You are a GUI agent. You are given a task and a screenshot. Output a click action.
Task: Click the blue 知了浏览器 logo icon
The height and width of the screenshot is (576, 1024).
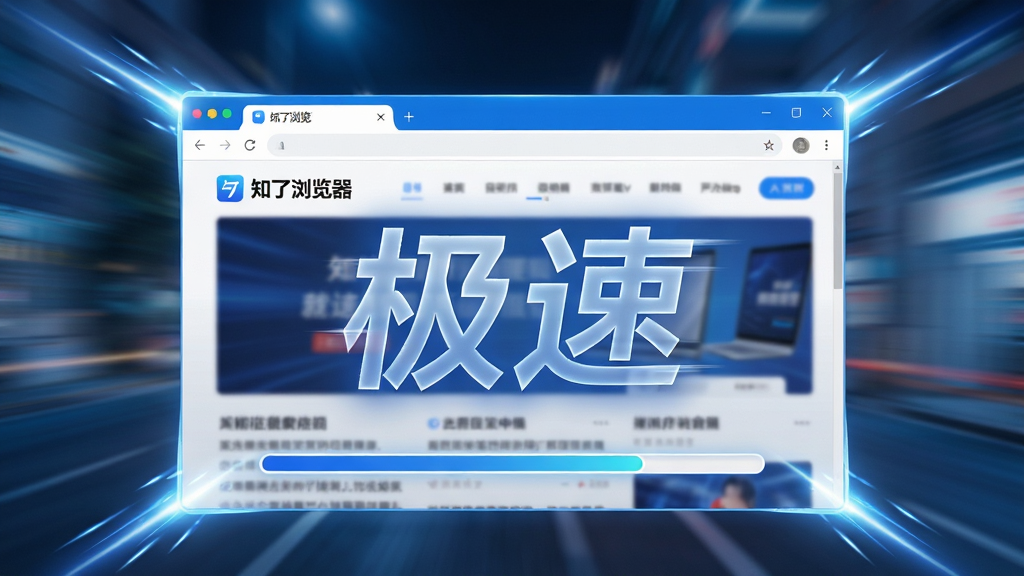[x=230, y=189]
